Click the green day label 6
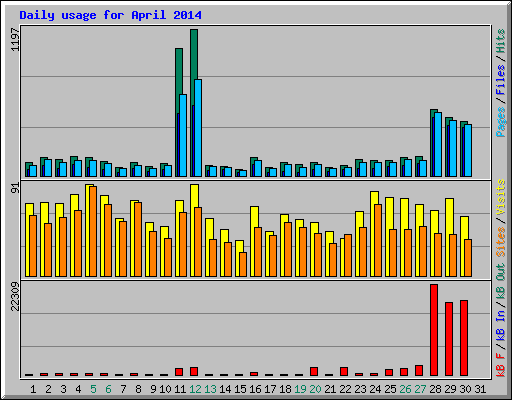512x400 pixels. 108,389
